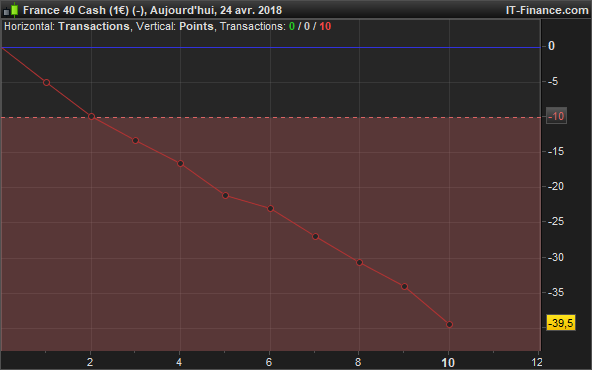Click the -20 label on vertical axis
The width and height of the screenshot is (592, 370).
click(556, 186)
